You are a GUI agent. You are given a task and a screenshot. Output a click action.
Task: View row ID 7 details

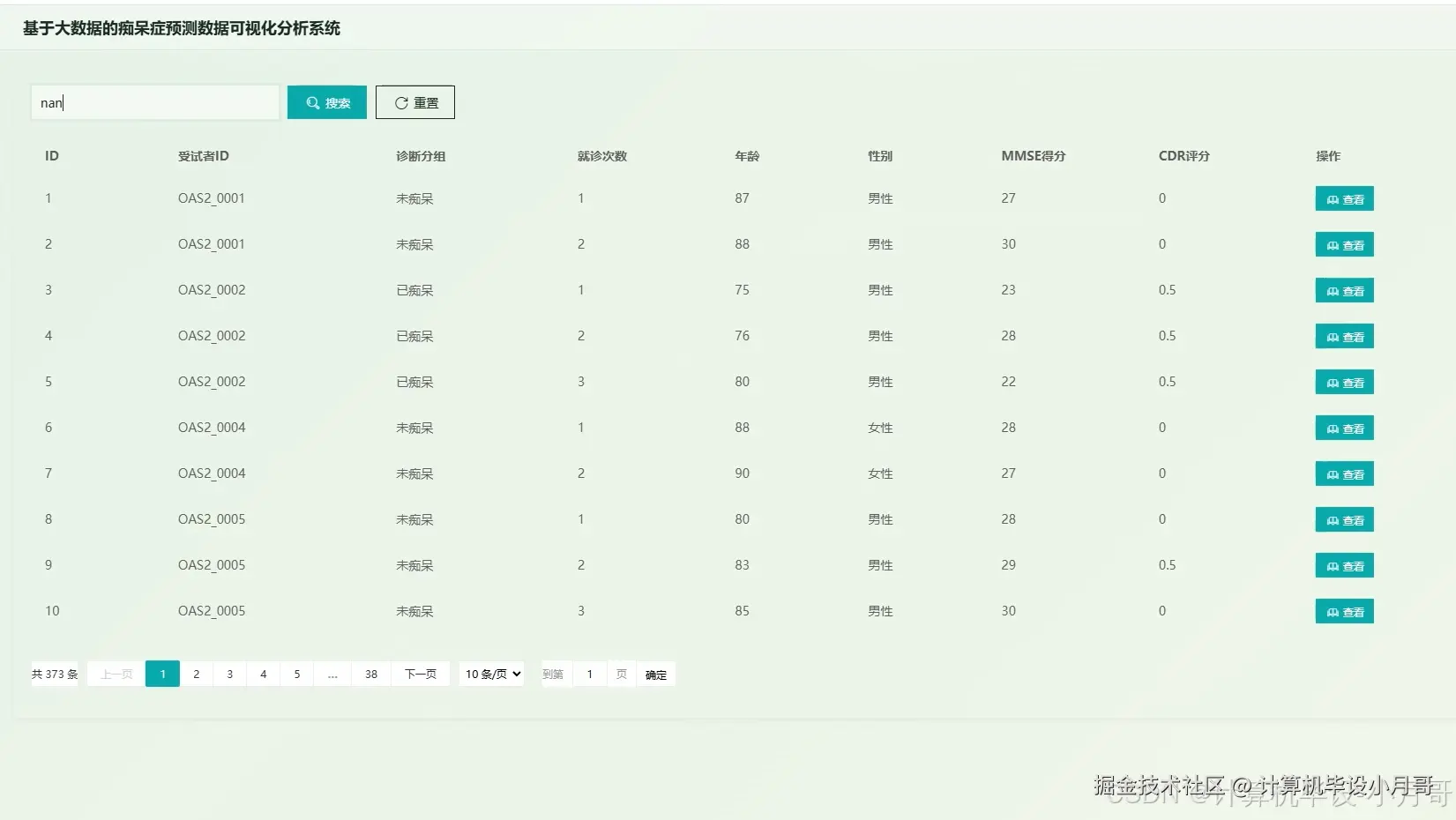(x=1345, y=474)
